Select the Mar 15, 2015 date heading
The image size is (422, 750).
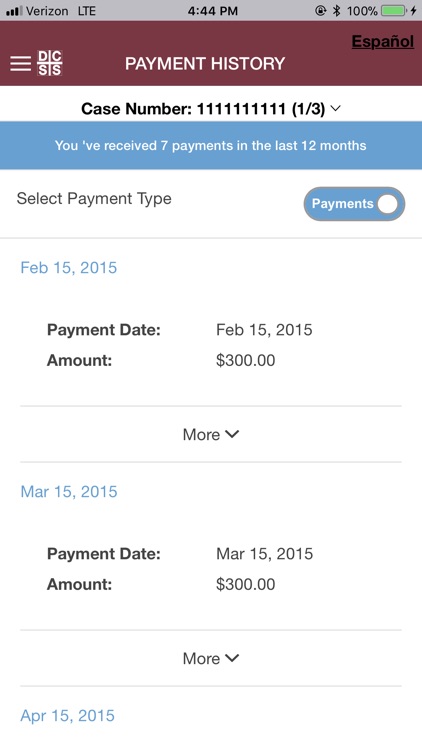click(69, 491)
